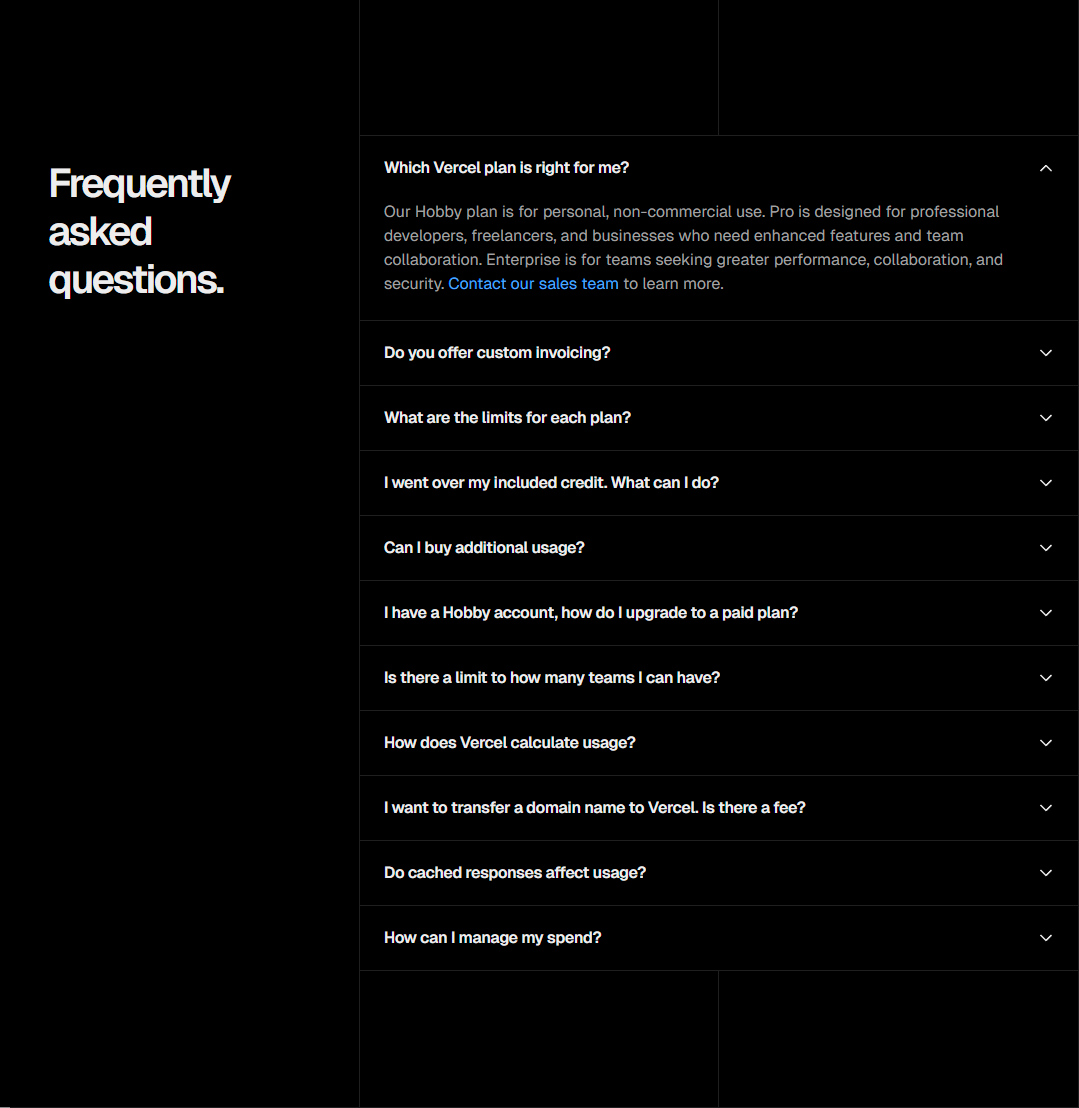Open the 'Do you offer custom invoicing?' question text
1079x1108 pixels.
[496, 353]
